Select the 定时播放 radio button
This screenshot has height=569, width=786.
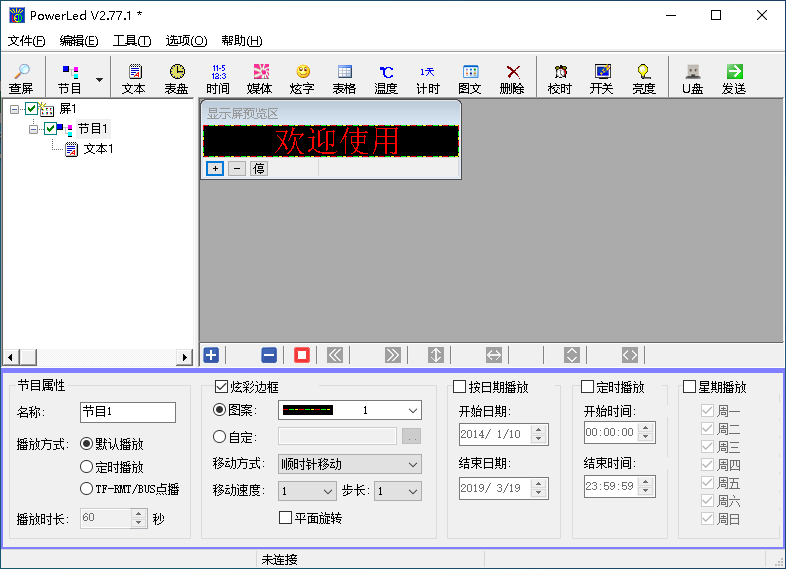pyautogui.click(x=88, y=467)
